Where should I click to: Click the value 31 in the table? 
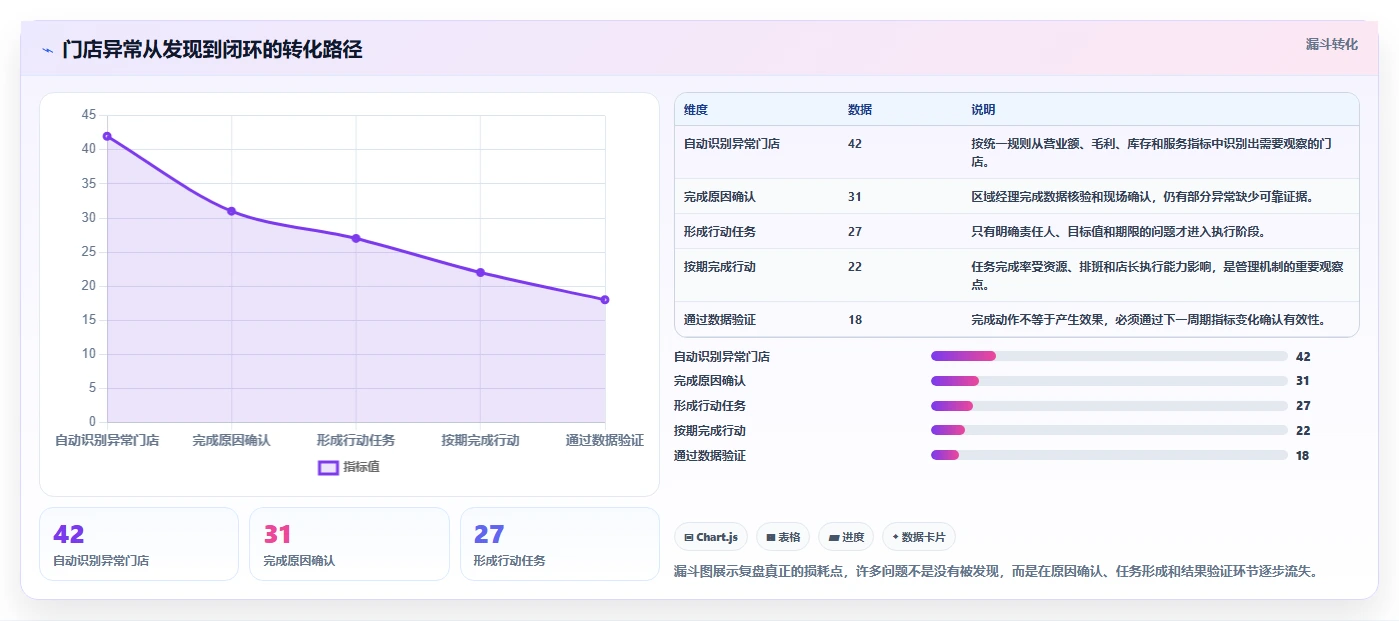855,196
